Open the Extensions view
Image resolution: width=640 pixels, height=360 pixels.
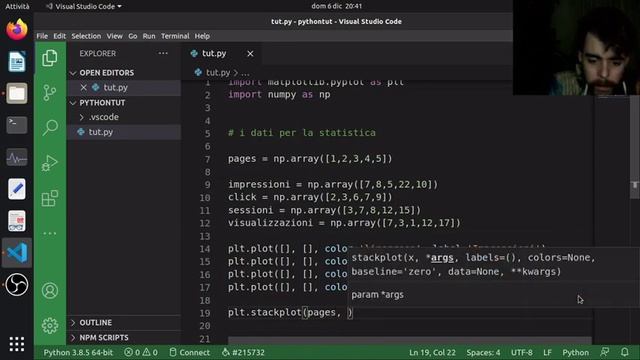coord(50,198)
